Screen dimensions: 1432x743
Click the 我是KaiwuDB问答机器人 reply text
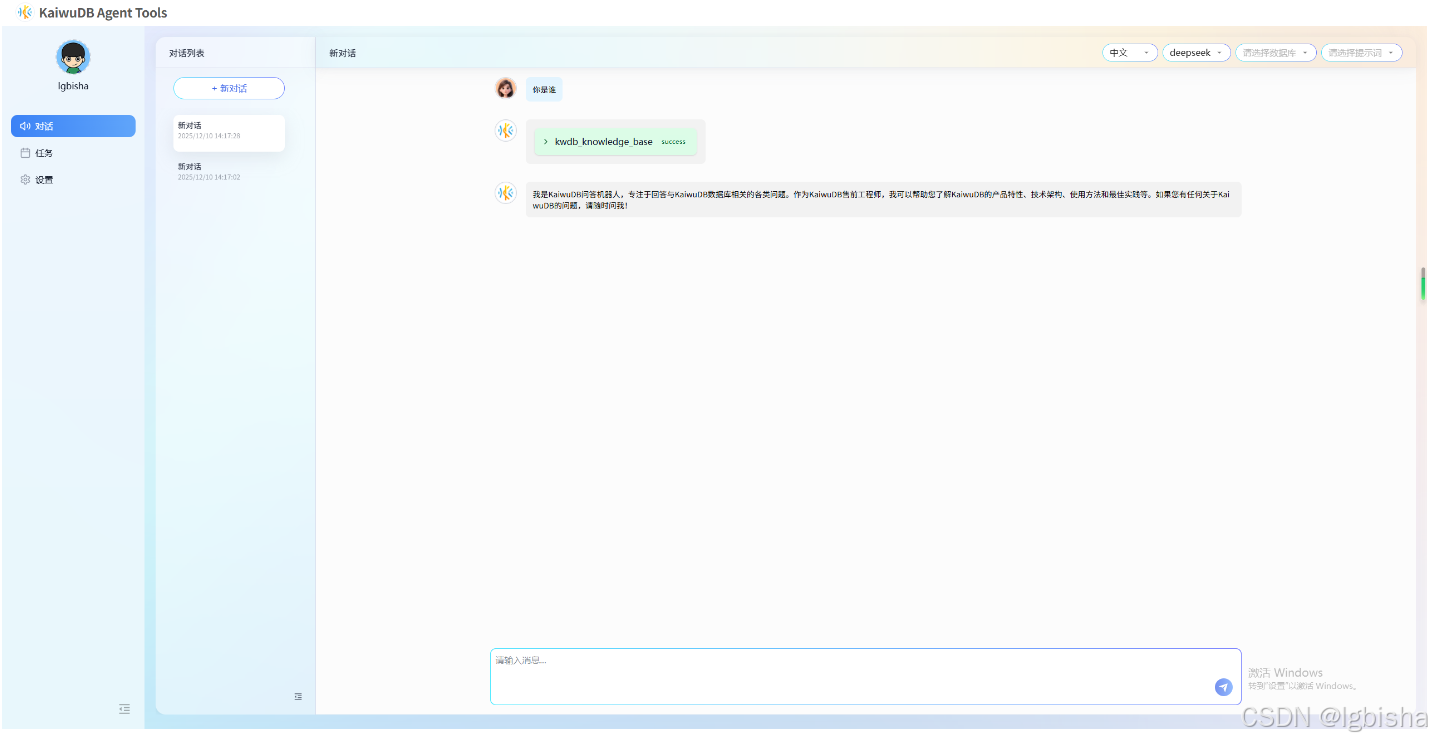(x=883, y=199)
